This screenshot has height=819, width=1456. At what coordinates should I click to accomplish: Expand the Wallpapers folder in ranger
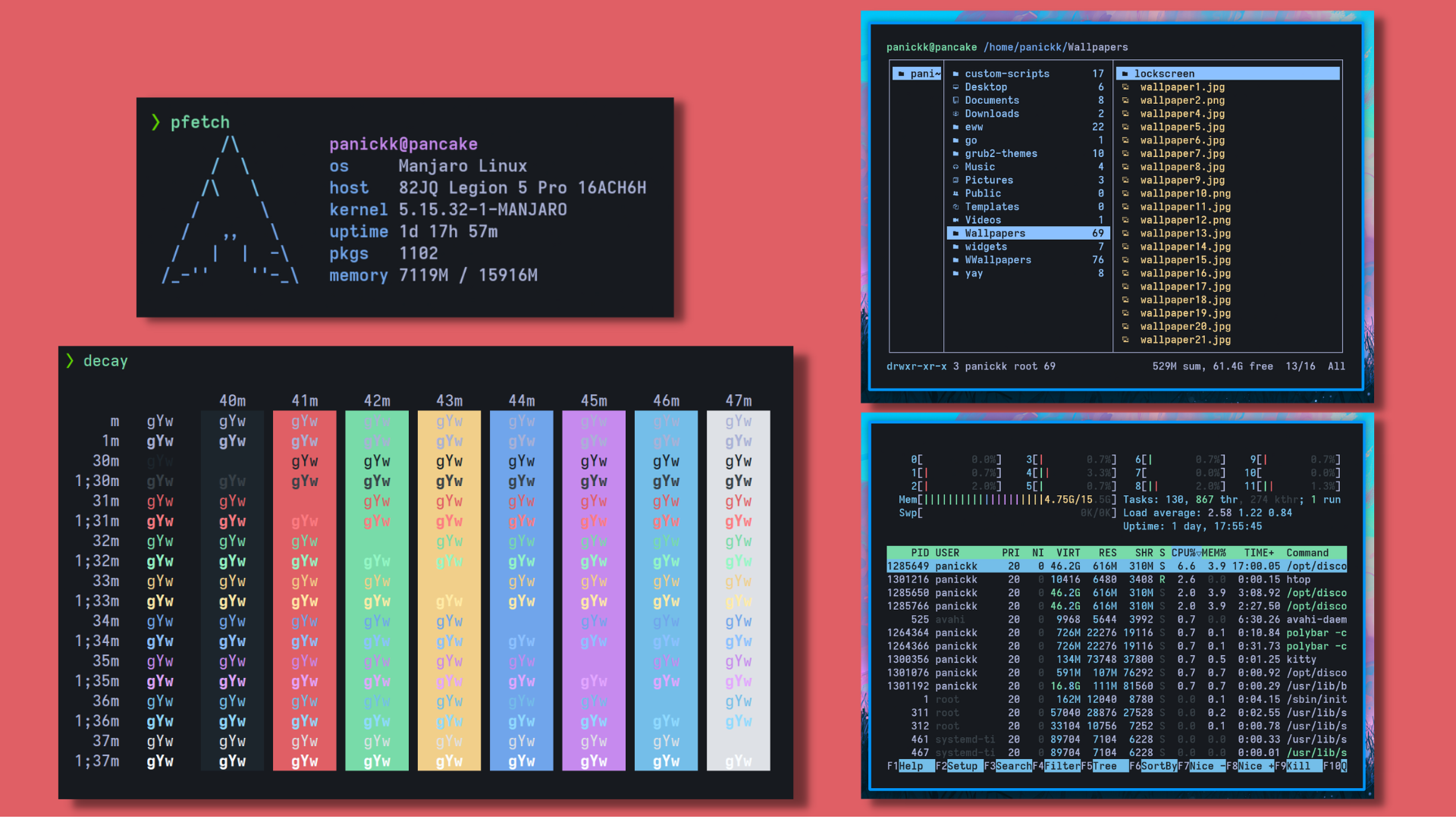click(x=994, y=233)
